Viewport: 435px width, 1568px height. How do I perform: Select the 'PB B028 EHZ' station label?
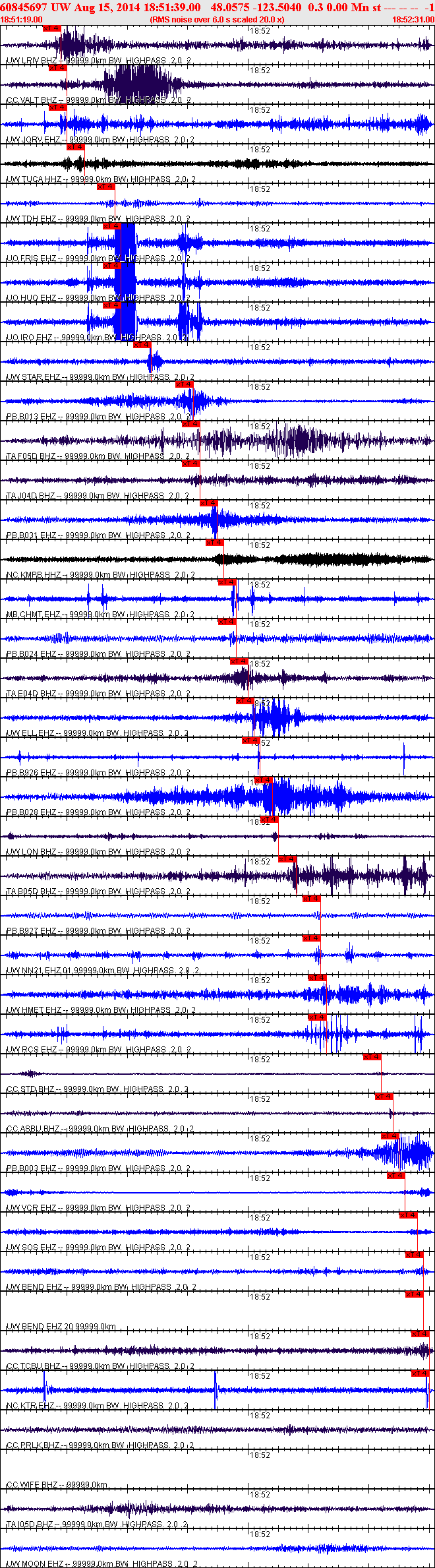32,812
